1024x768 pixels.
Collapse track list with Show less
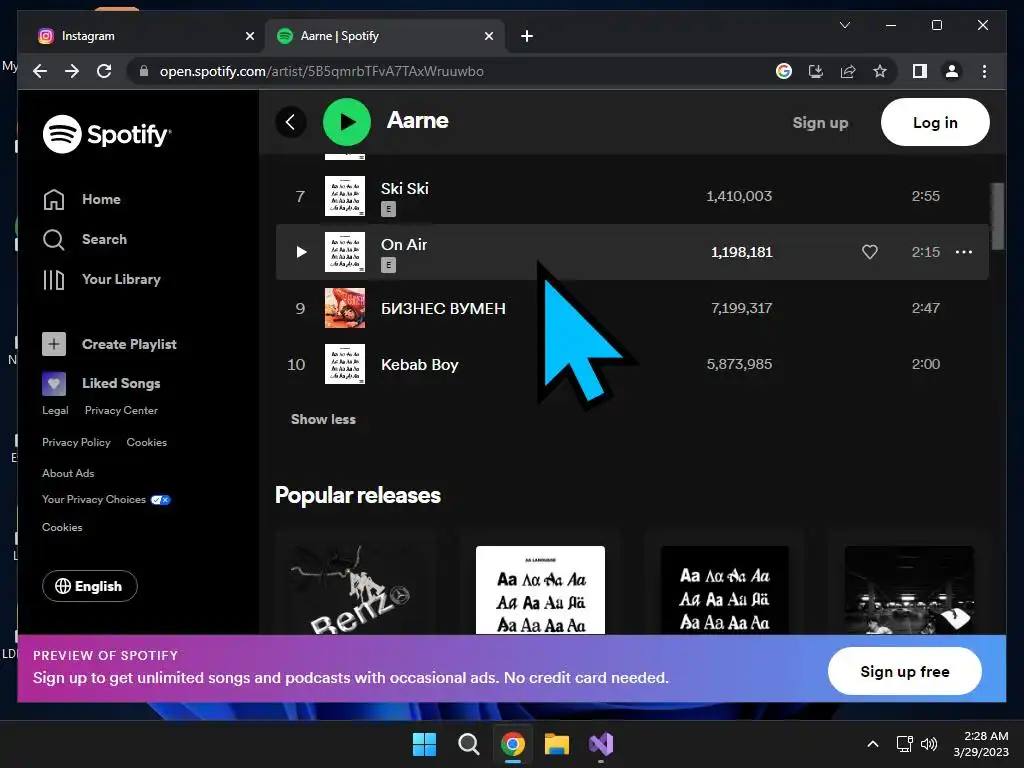323,419
